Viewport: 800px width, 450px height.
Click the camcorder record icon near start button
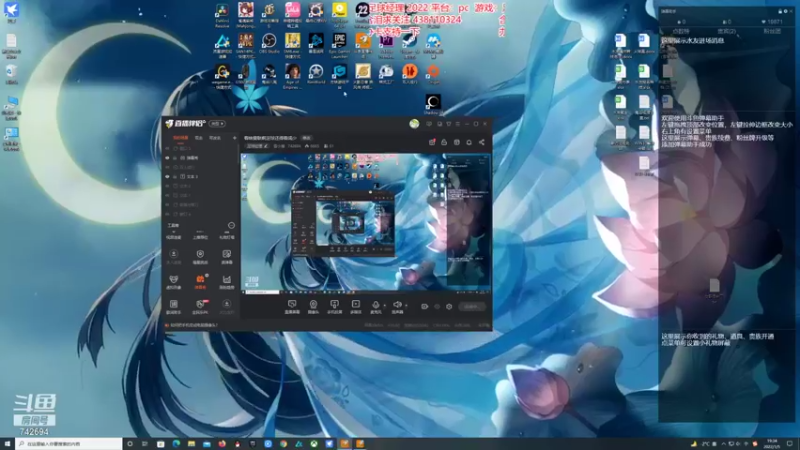[424, 307]
